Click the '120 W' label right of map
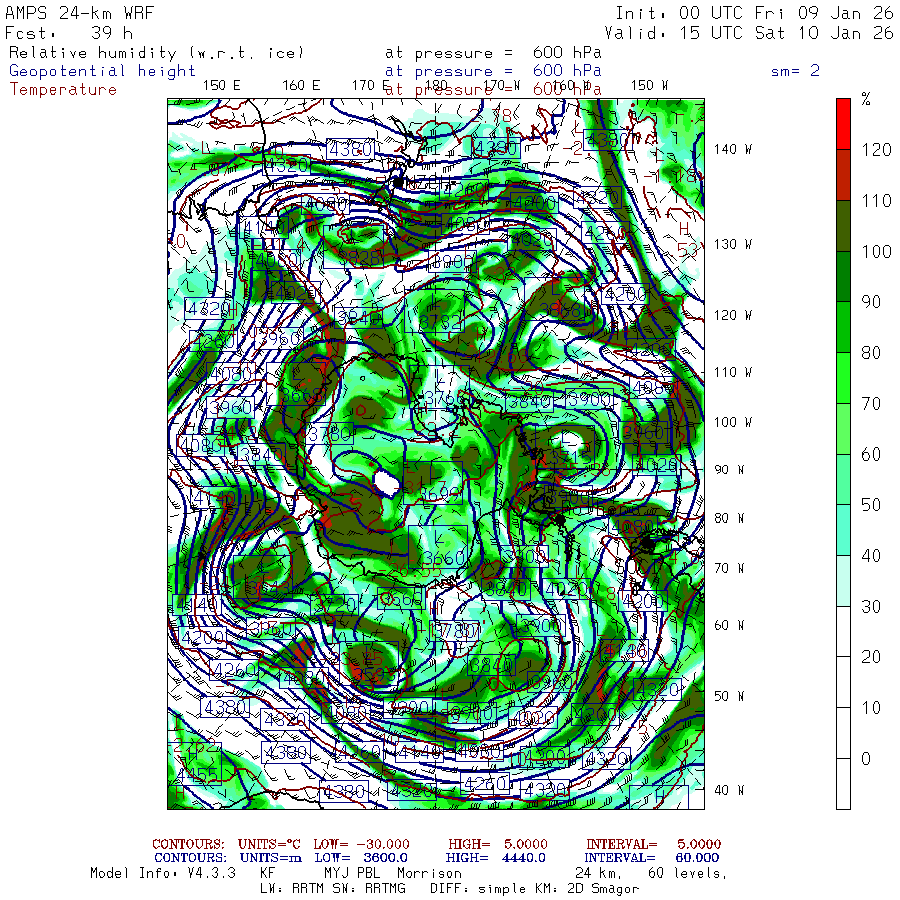 733,315
